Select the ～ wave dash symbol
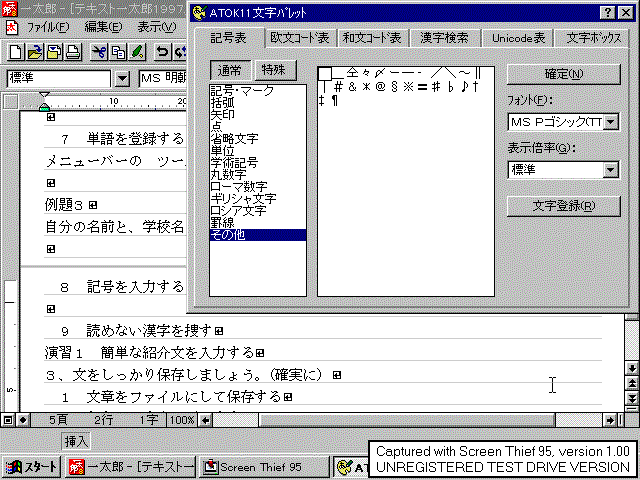The width and height of the screenshot is (640, 480). click(x=464, y=73)
